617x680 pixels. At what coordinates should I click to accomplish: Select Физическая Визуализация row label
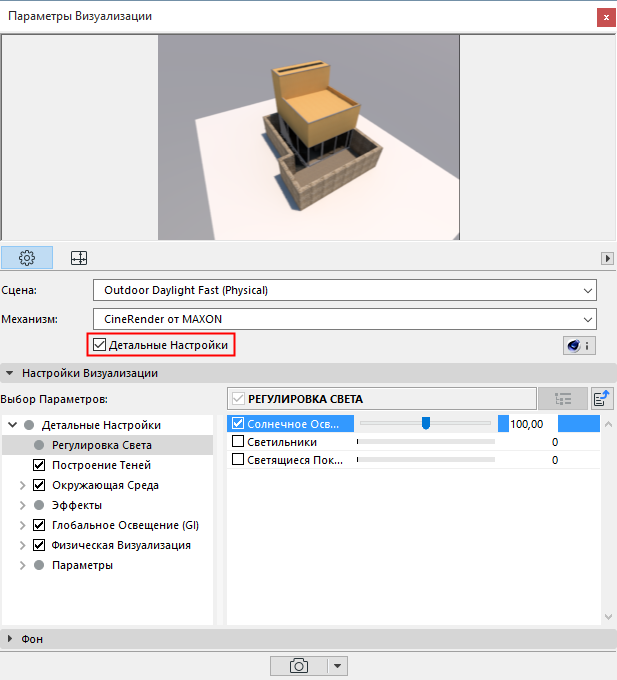pyautogui.click(x=121, y=545)
